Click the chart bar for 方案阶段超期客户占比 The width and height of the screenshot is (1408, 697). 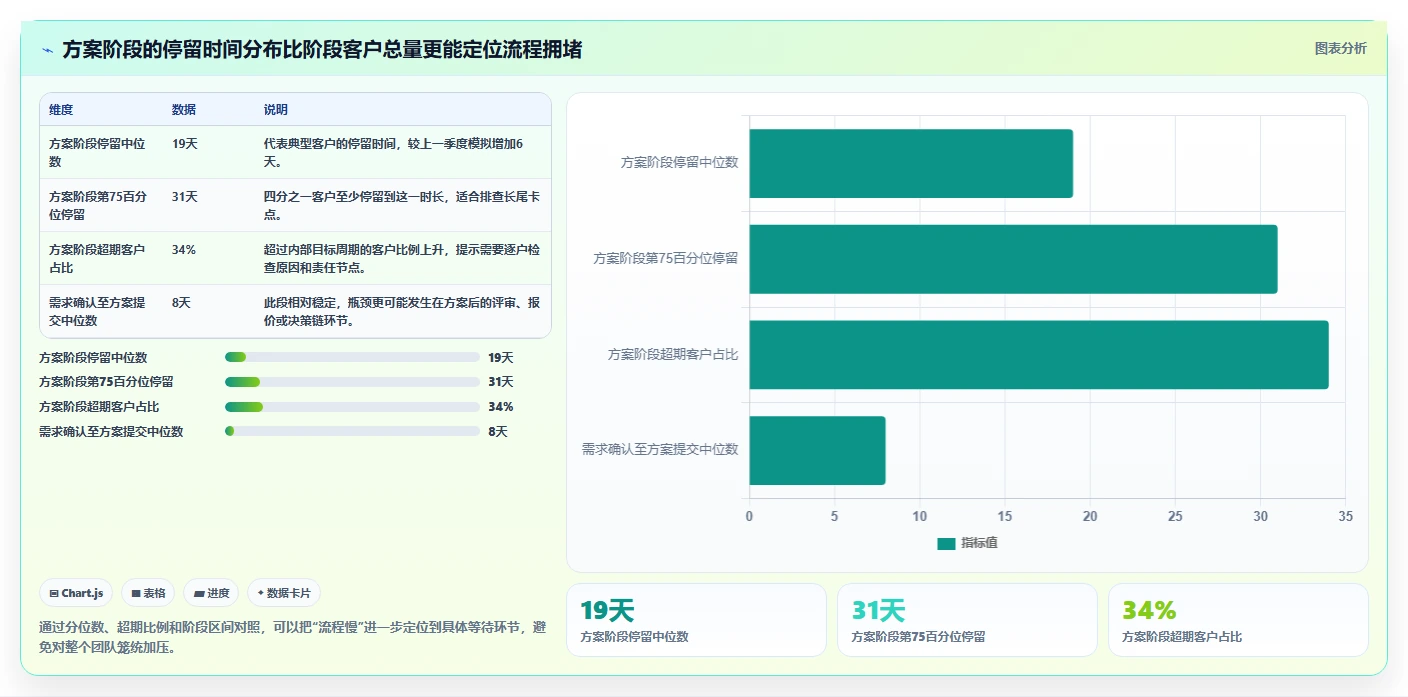tap(1039, 355)
